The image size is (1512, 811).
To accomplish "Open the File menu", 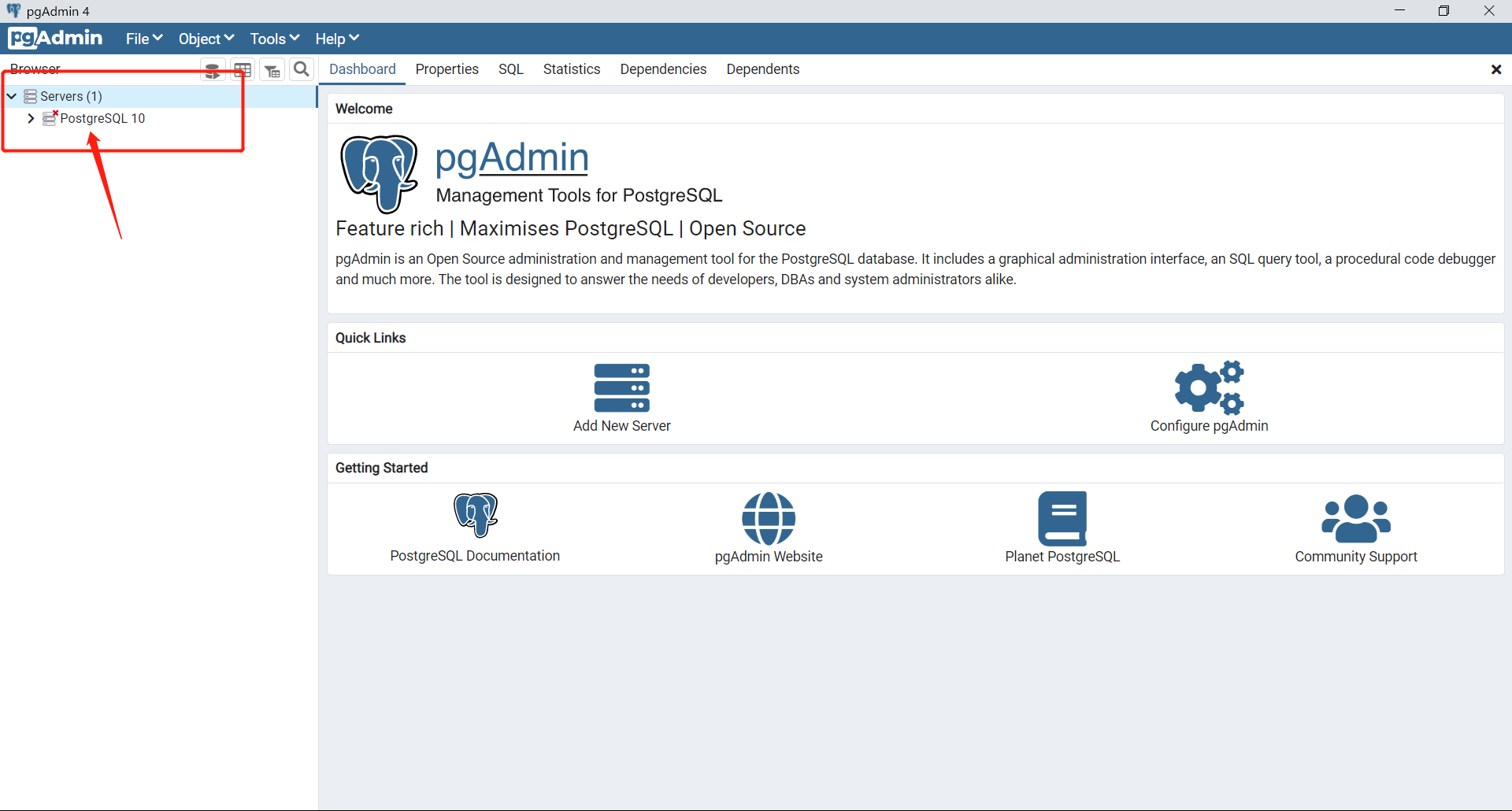I will 144,39.
